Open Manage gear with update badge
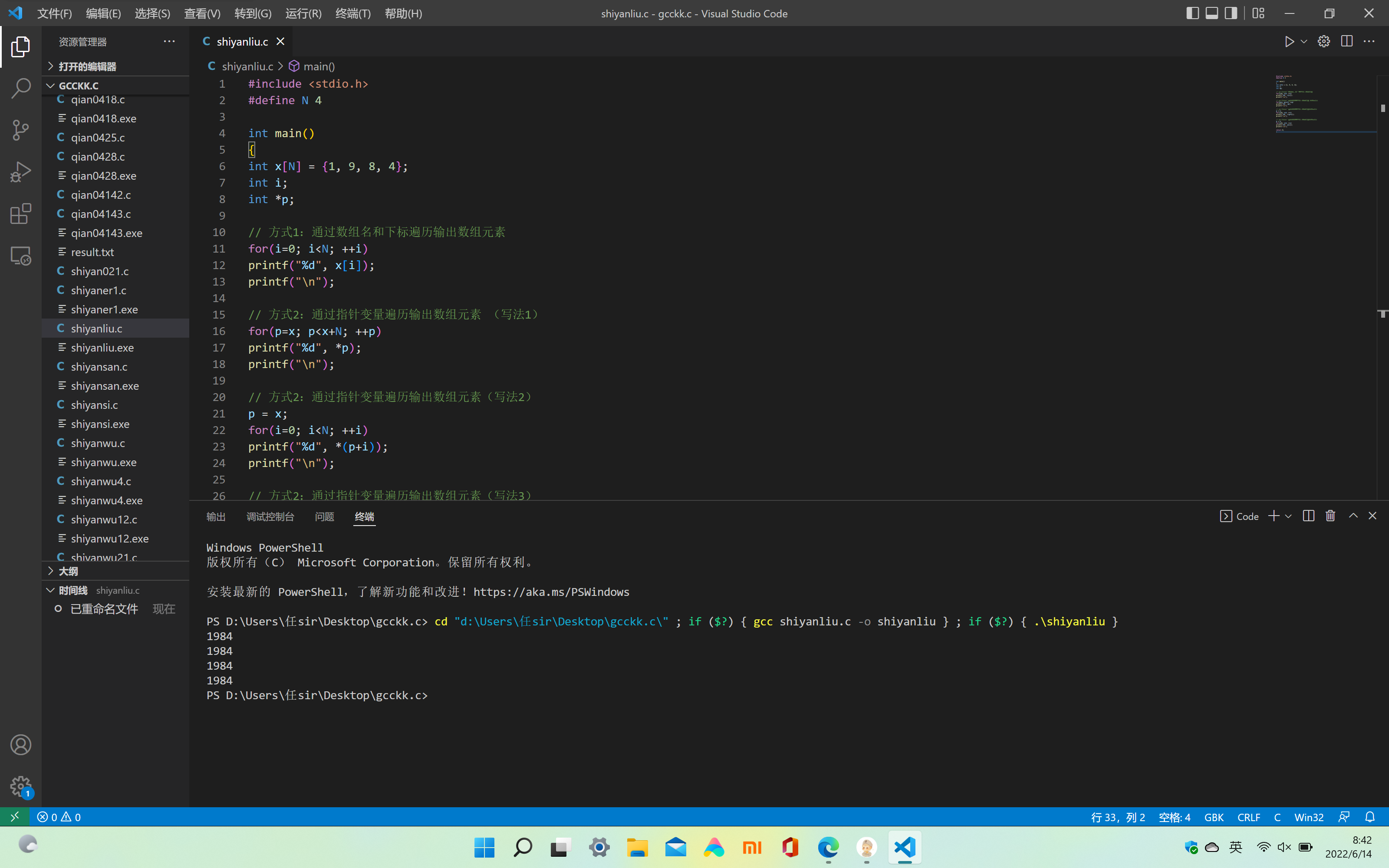 [21, 786]
